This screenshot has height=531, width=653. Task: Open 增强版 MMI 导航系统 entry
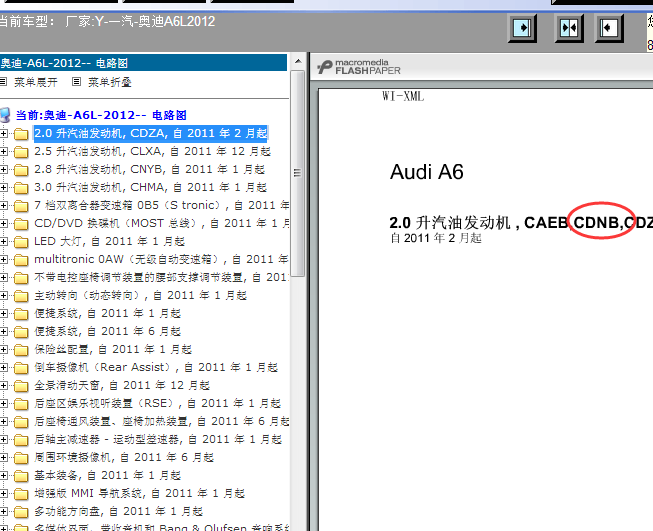click(x=140, y=493)
